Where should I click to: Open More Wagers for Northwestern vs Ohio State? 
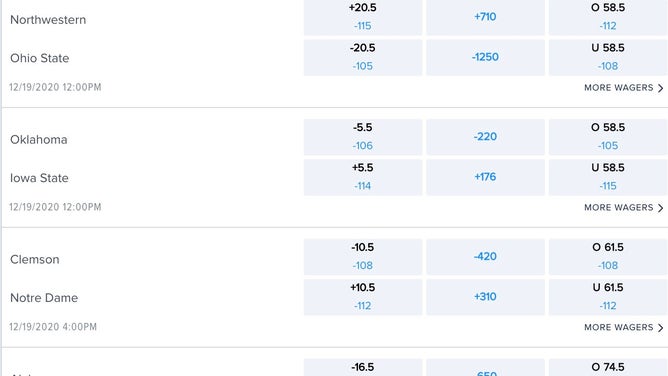click(624, 88)
